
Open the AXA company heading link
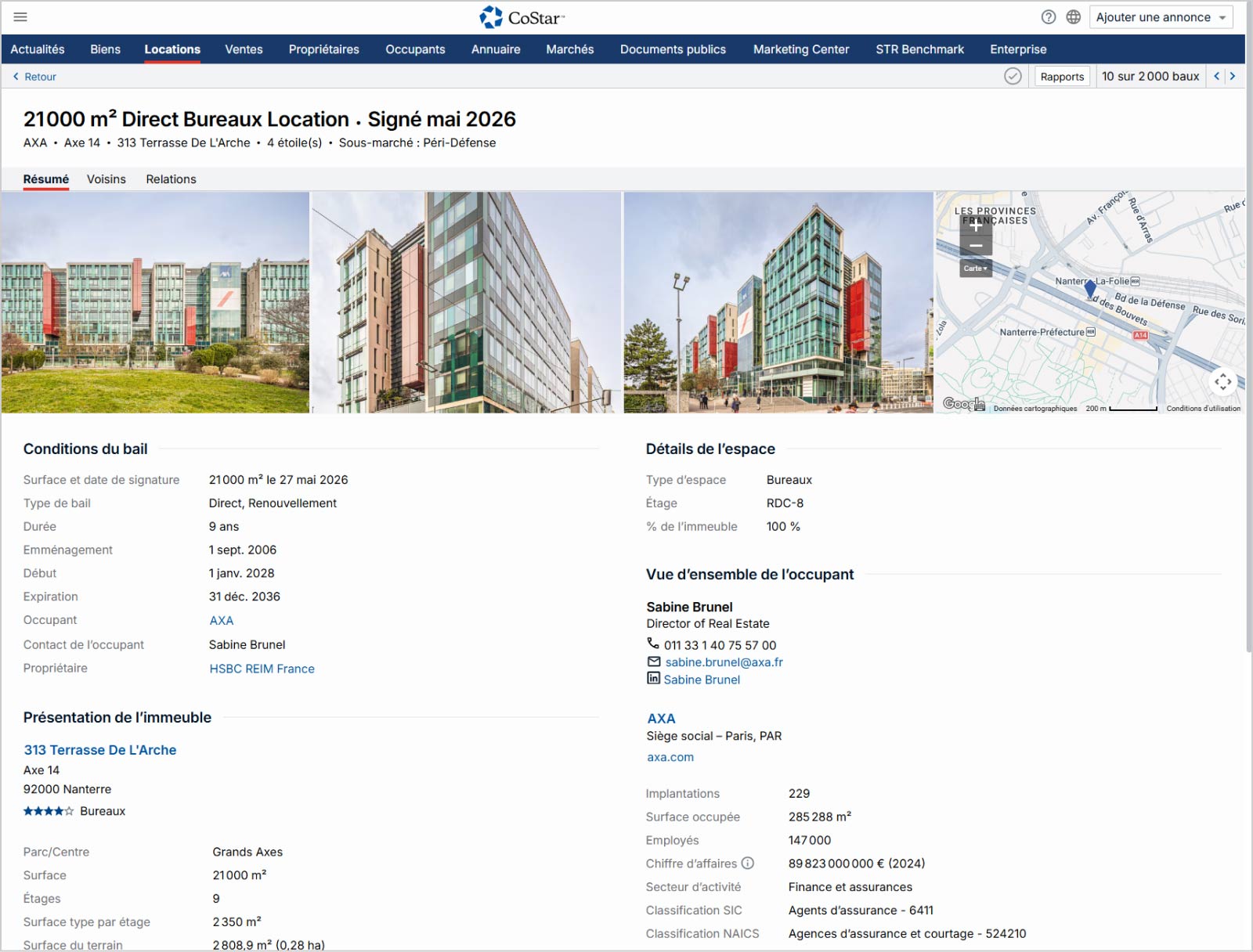click(661, 719)
